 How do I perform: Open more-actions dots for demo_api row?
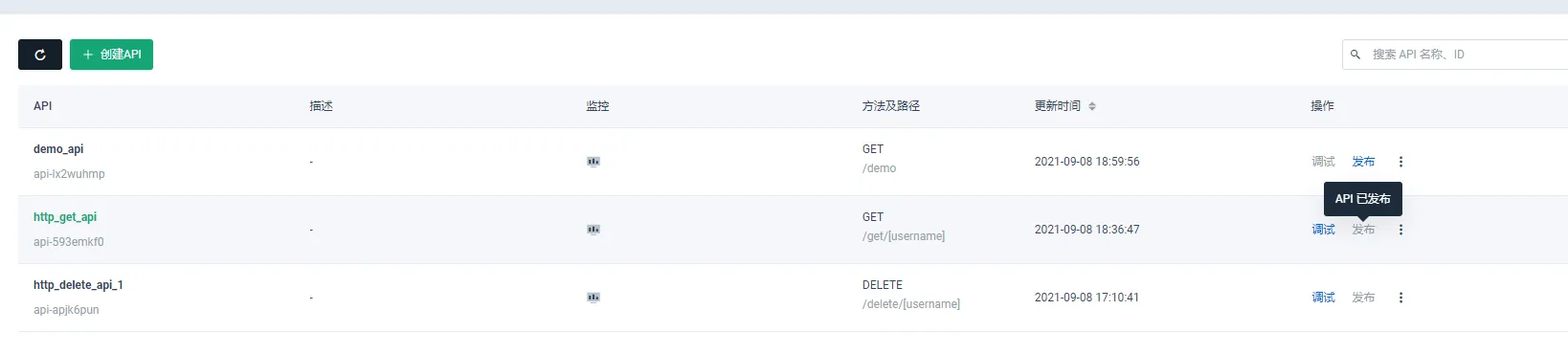point(1400,162)
